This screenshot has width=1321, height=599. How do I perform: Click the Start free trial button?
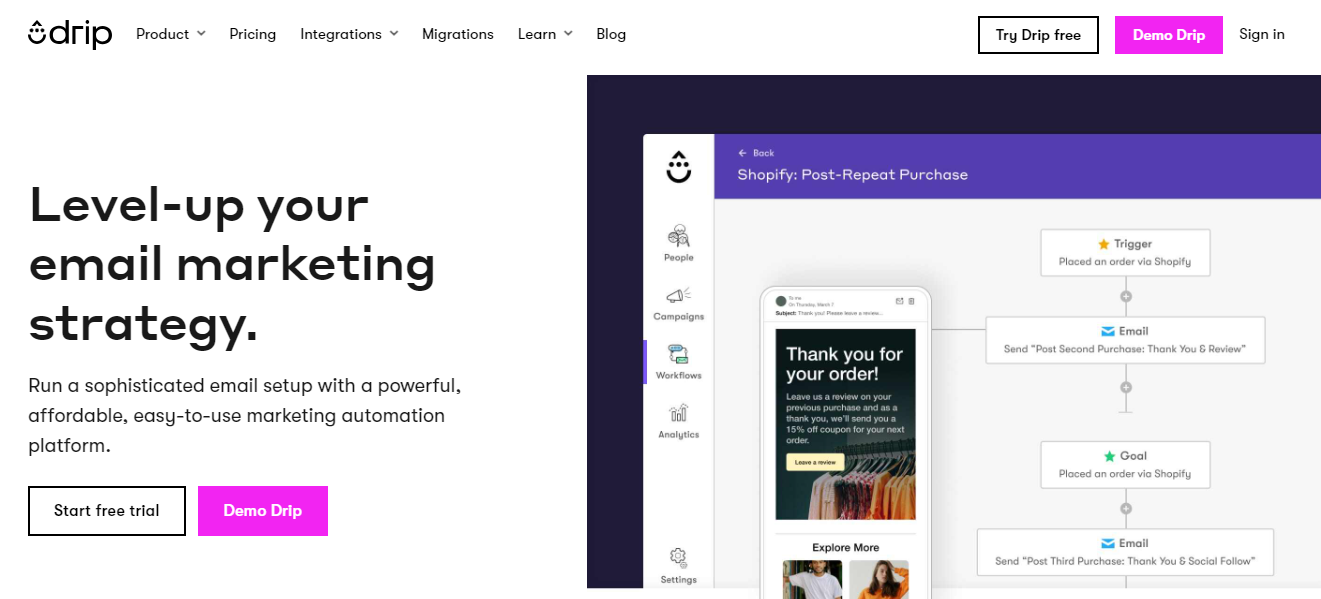(x=107, y=511)
